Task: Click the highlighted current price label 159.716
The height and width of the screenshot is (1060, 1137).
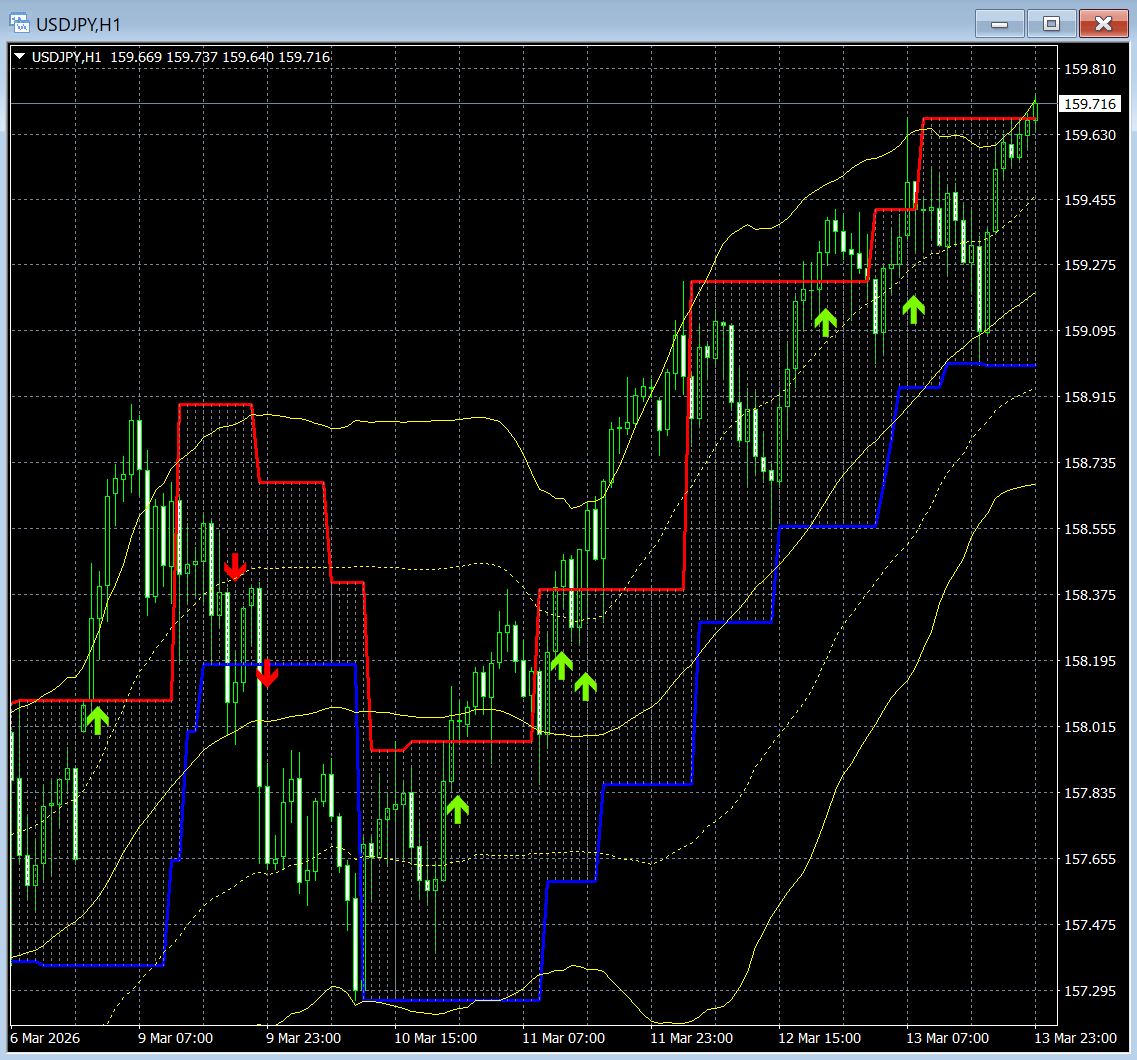Action: pyautogui.click(x=1090, y=104)
